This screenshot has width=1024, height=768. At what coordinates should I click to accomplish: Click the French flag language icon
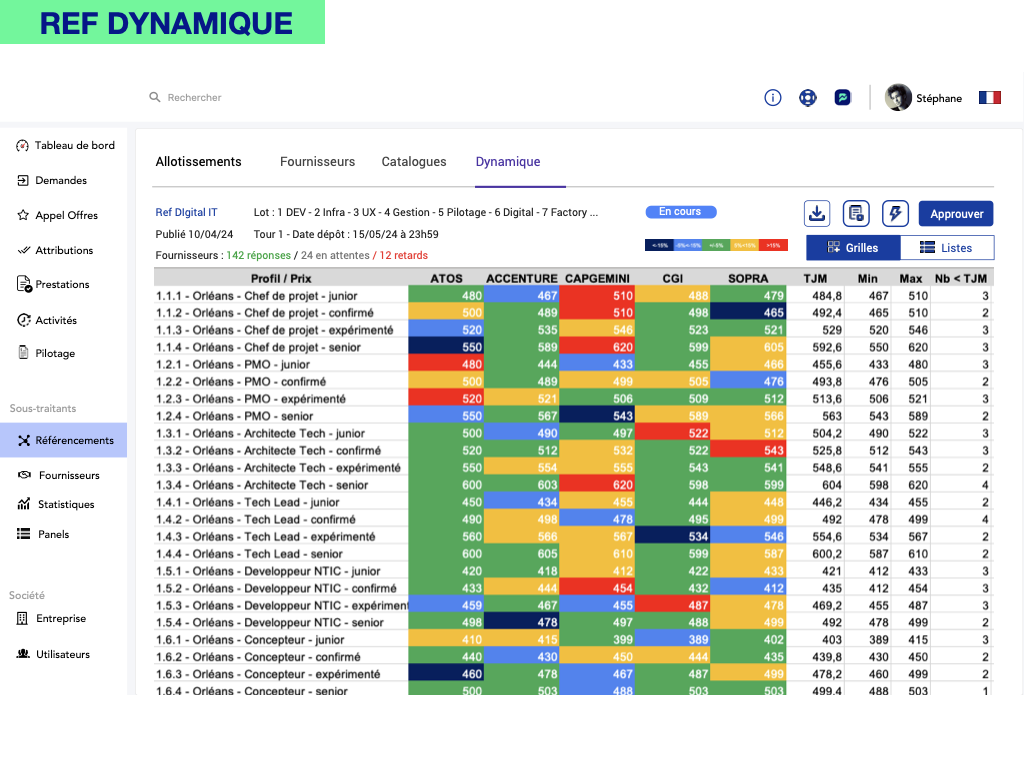point(989,98)
